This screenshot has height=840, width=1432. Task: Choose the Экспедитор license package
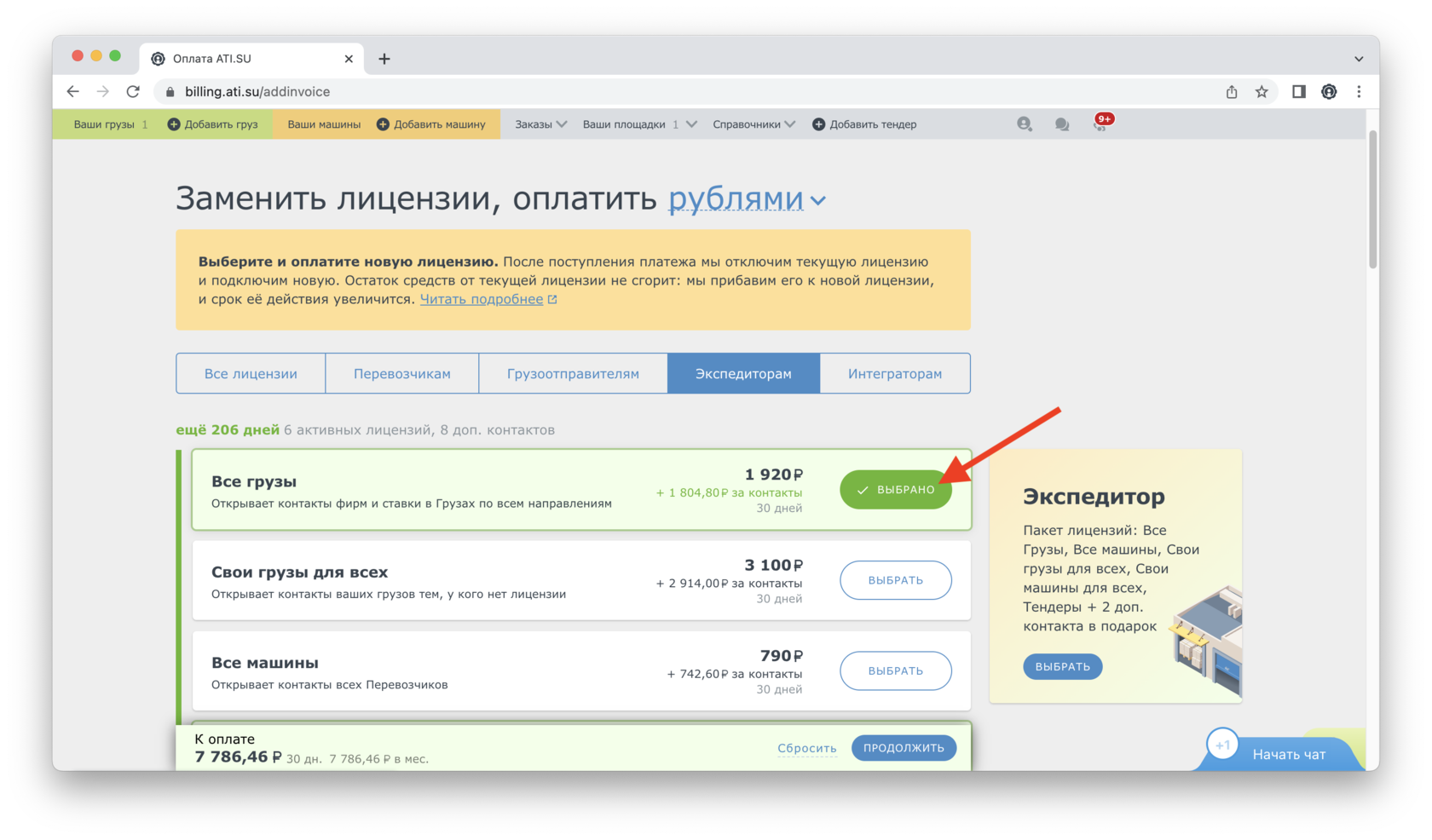pyautogui.click(x=1062, y=666)
